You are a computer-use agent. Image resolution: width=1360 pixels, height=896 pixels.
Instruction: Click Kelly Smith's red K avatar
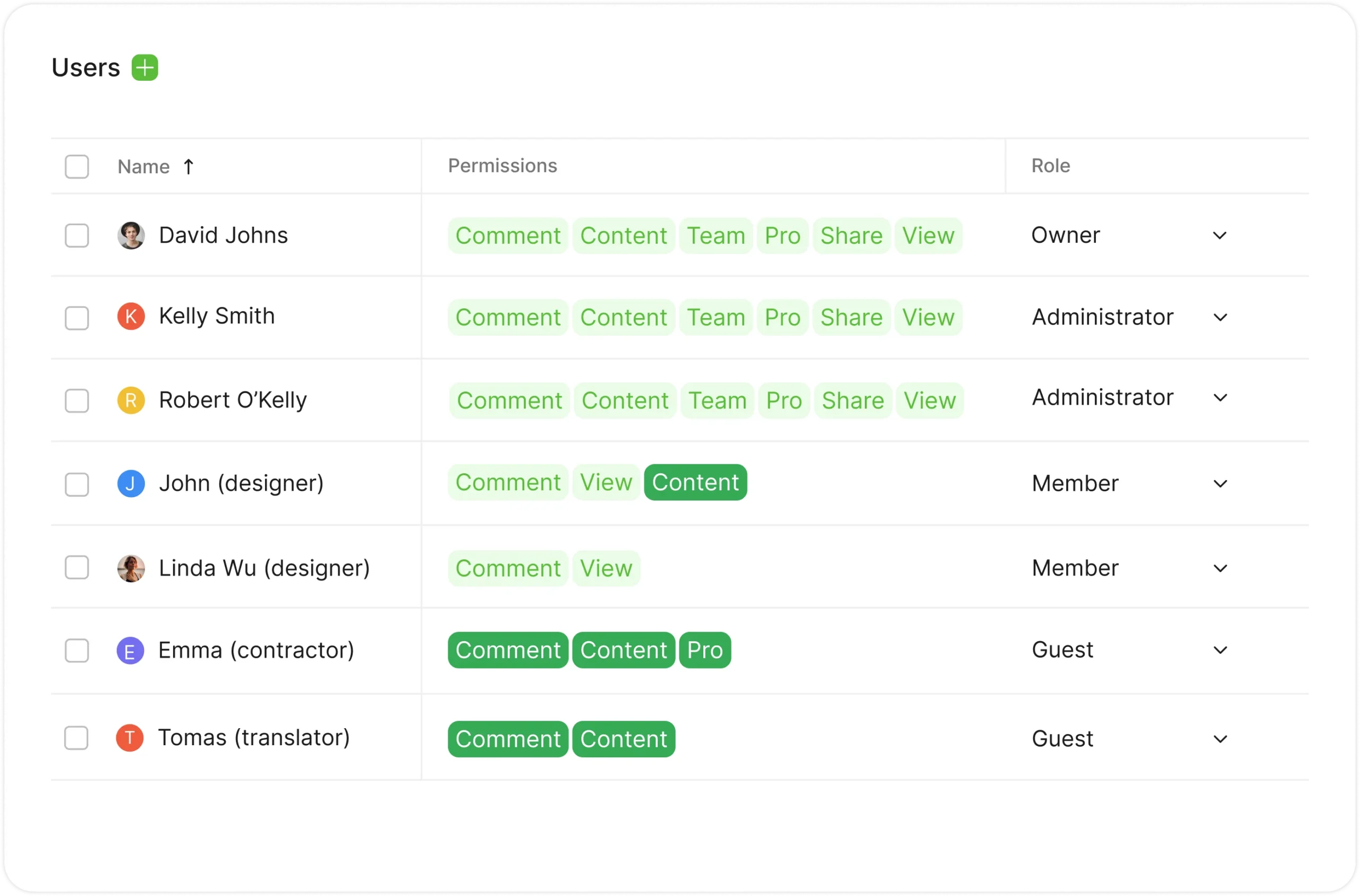tap(131, 317)
